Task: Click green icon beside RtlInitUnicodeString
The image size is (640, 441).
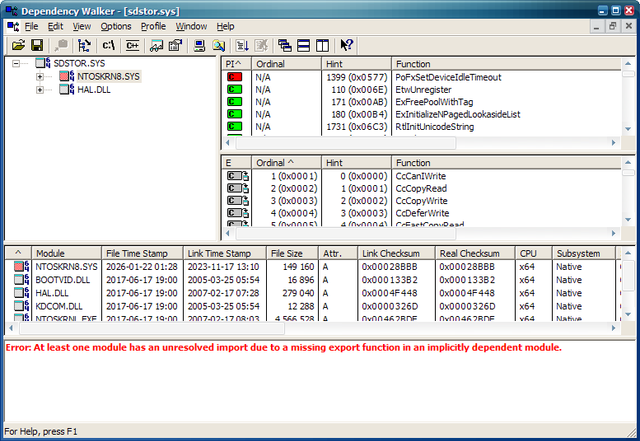Action: pyautogui.click(x=234, y=126)
